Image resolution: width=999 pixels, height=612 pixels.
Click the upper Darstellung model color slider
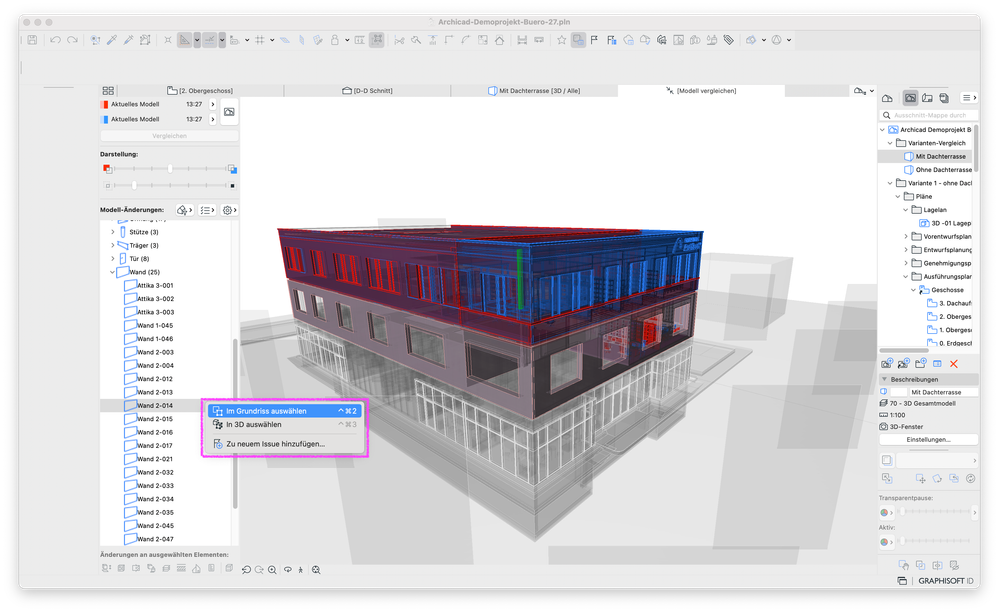tap(169, 169)
